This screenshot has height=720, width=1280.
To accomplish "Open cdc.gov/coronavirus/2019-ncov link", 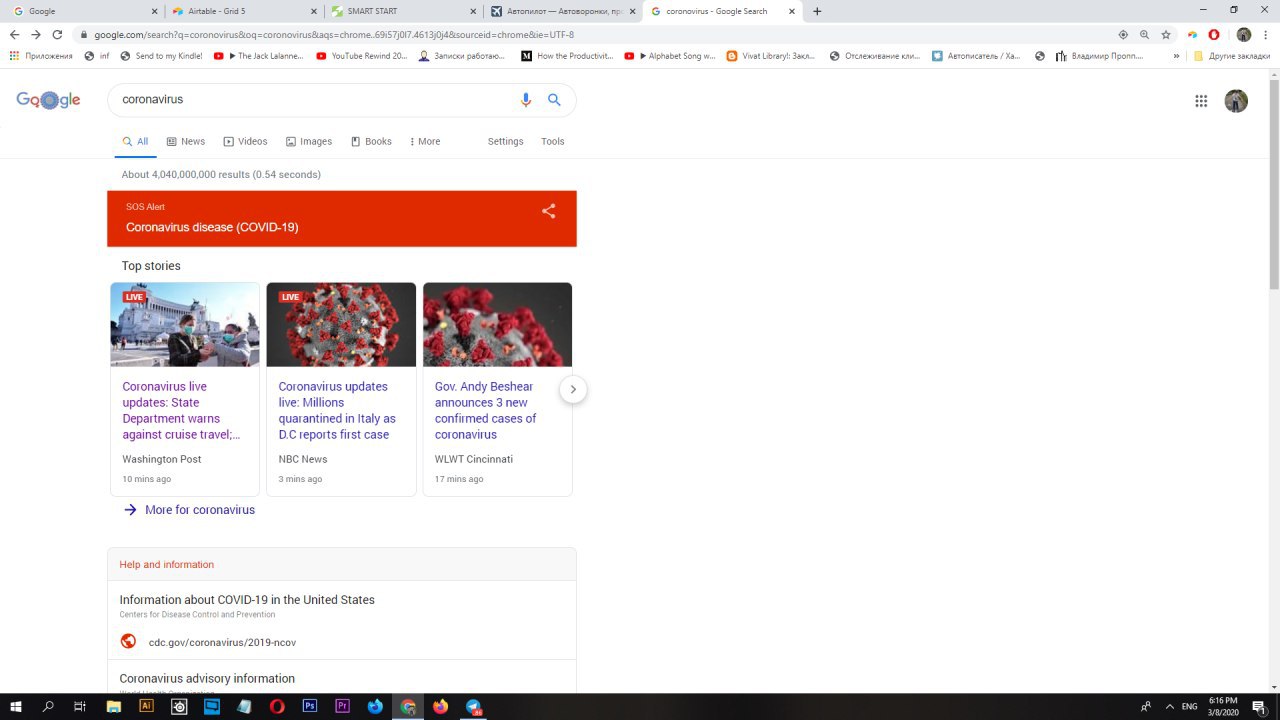I will click(222, 642).
